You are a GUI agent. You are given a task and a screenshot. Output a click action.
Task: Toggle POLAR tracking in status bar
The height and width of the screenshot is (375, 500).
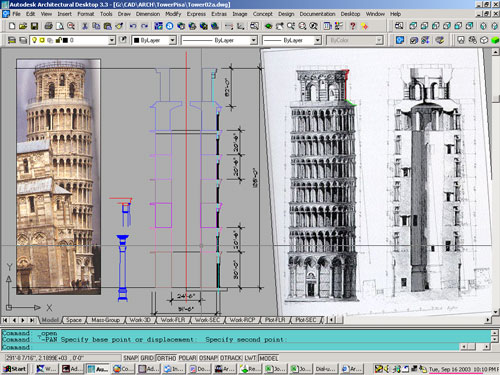click(x=187, y=358)
